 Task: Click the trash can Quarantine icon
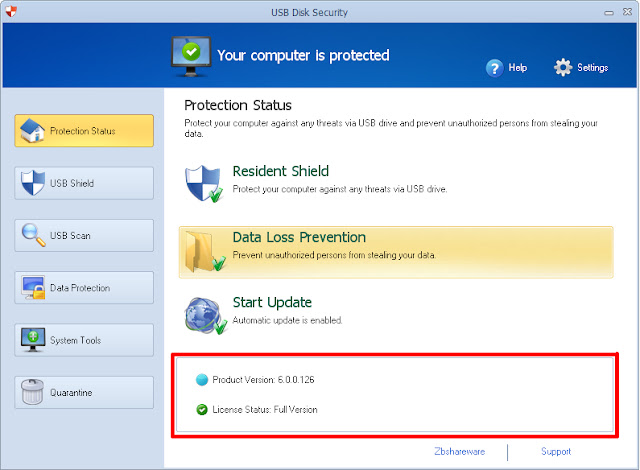33,392
